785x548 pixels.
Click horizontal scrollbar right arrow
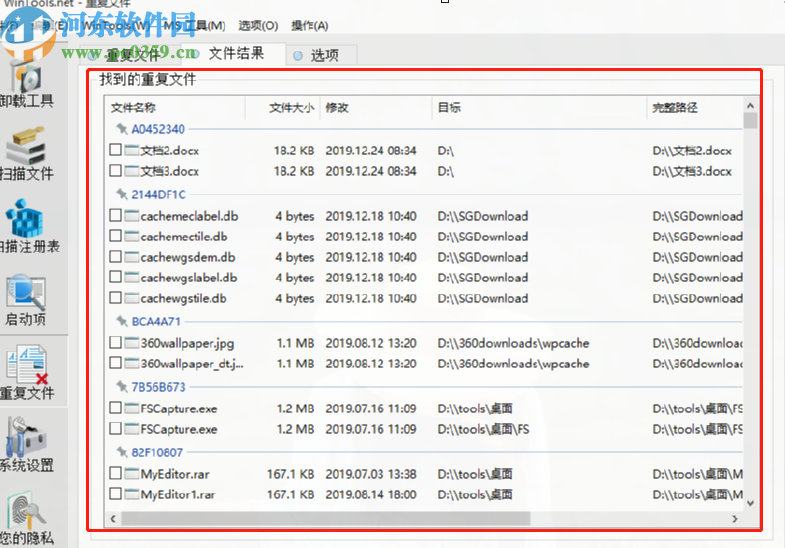734,519
